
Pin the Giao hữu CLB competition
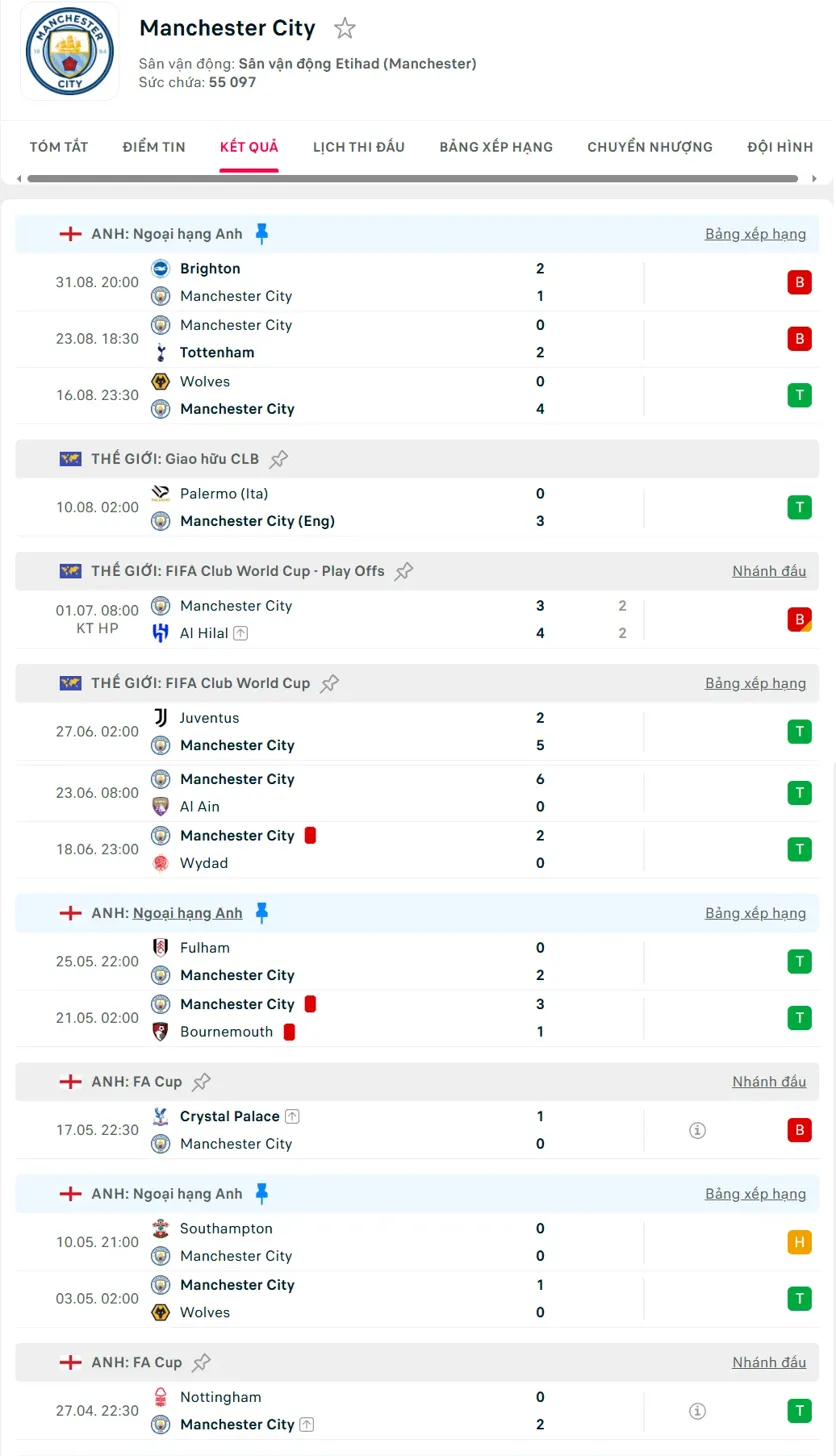[279, 459]
